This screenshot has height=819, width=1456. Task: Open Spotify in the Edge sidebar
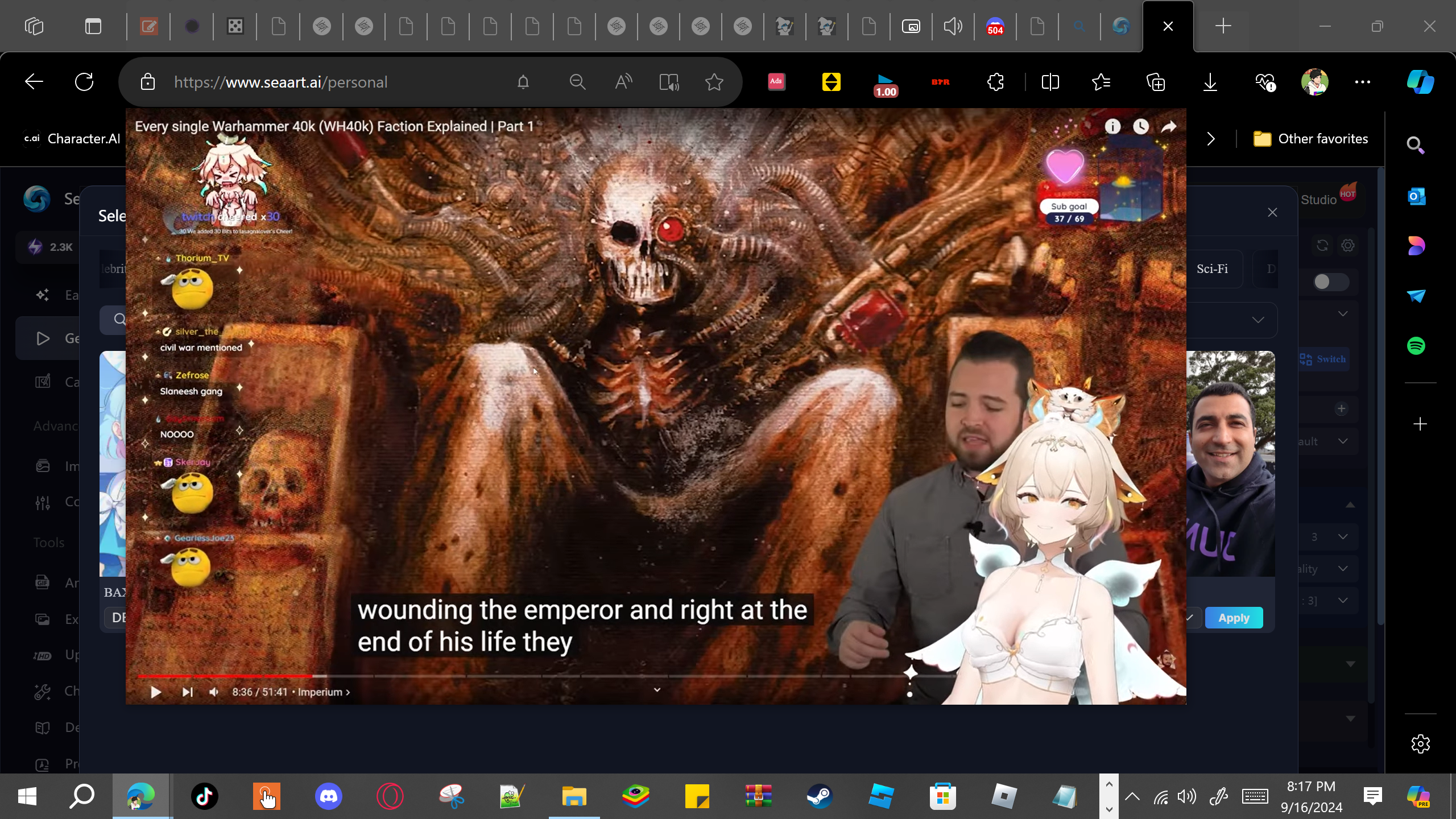pos(1416,346)
